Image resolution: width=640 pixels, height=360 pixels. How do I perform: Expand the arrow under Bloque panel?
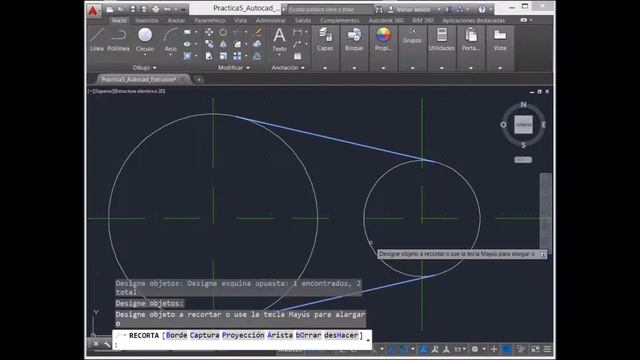354,68
